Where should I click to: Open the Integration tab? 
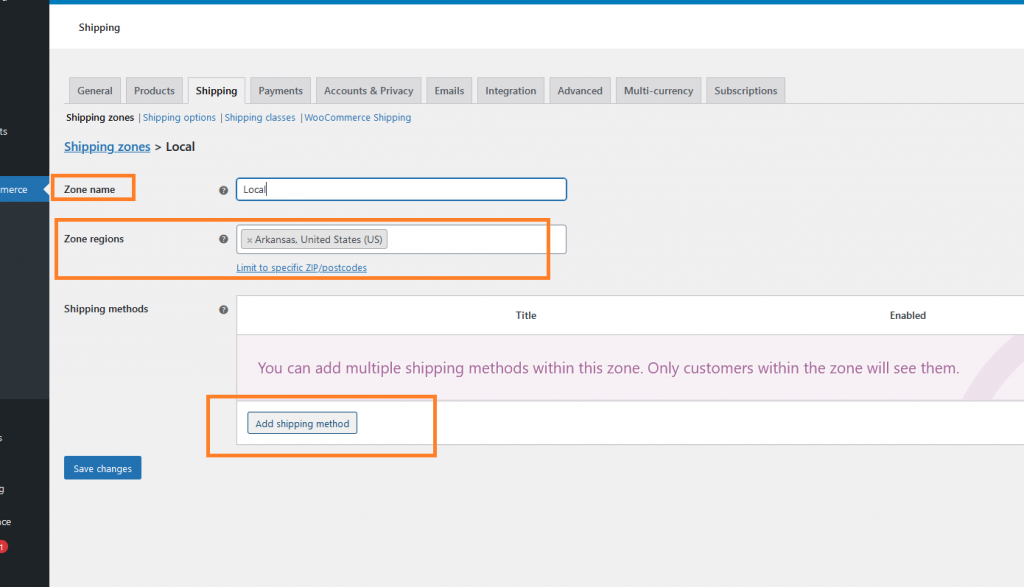point(510,91)
